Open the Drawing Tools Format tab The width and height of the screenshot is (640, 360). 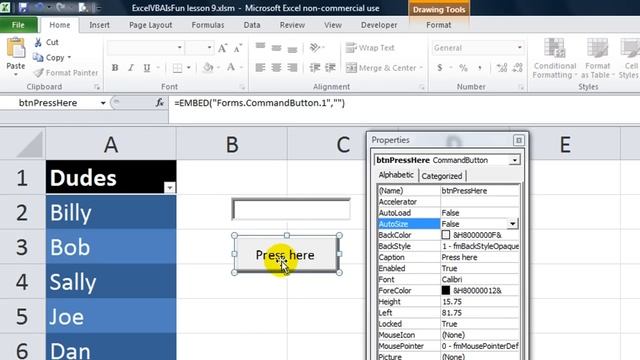coord(439,25)
